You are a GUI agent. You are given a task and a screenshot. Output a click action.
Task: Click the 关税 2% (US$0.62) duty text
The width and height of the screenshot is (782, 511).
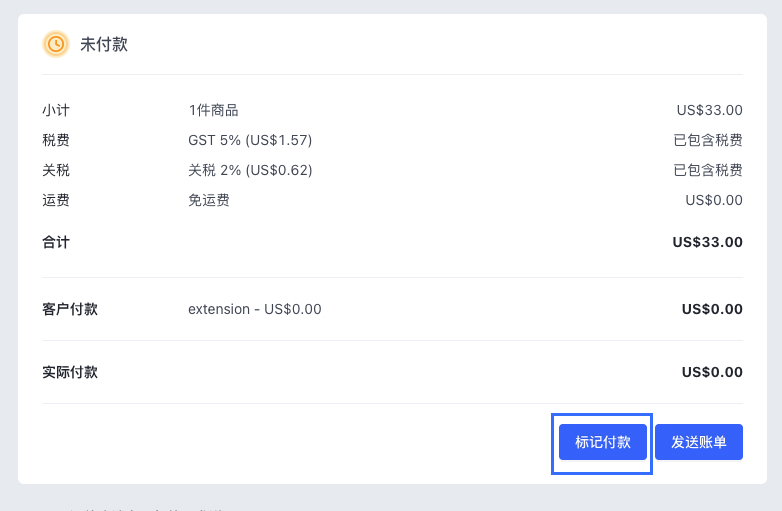coord(250,170)
